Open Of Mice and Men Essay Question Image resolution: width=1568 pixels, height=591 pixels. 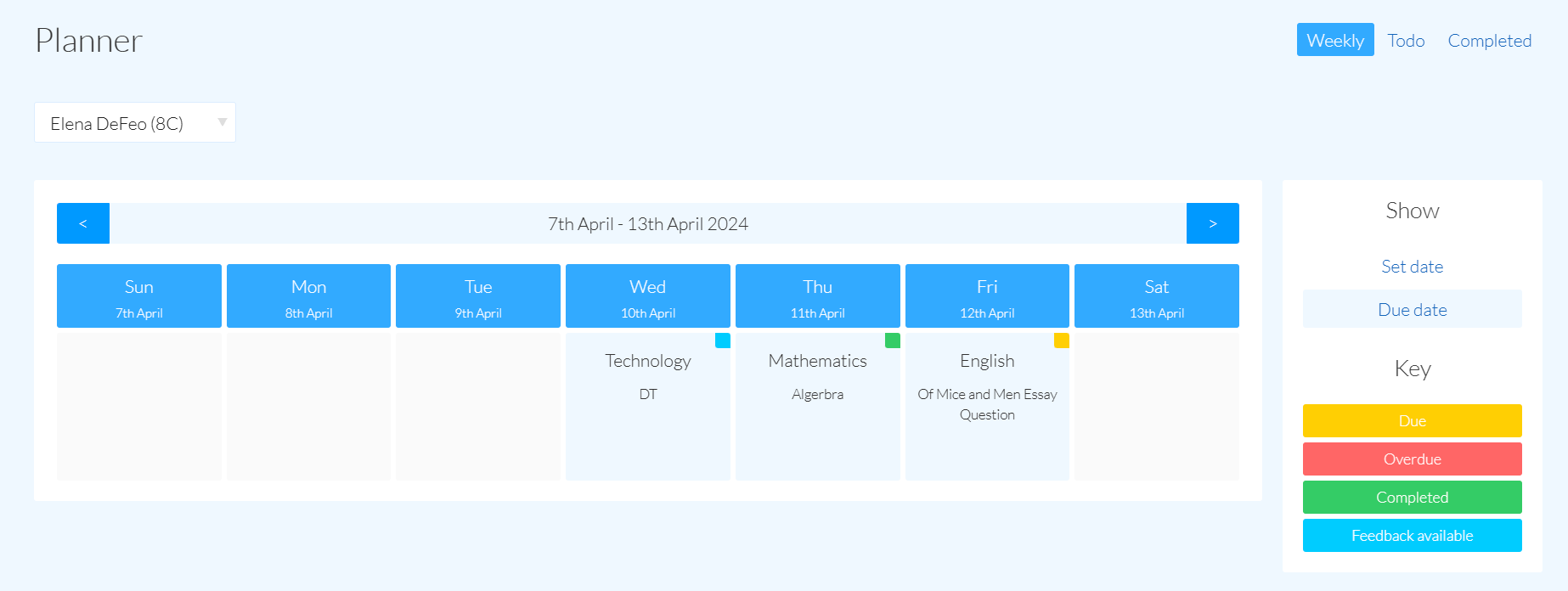pos(987,404)
